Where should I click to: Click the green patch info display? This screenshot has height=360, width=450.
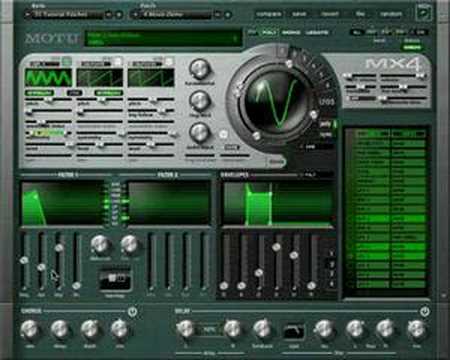[163, 38]
